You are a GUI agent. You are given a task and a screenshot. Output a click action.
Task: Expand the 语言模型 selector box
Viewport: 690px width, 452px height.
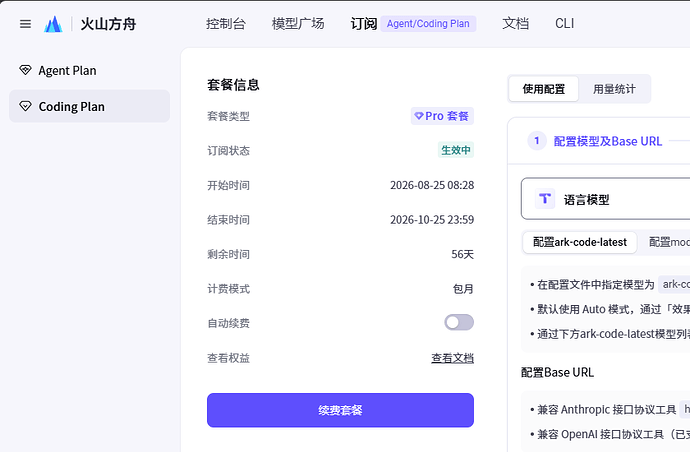tap(606, 198)
